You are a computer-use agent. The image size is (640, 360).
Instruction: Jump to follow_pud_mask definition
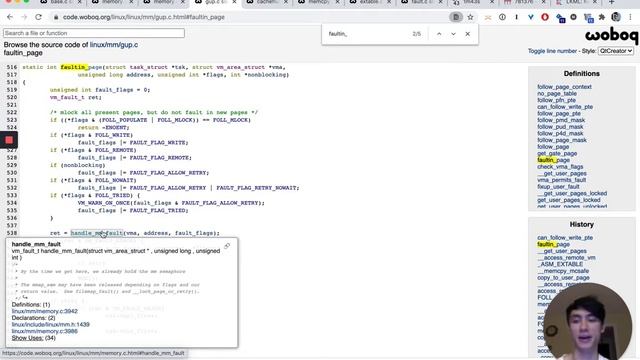coord(560,127)
